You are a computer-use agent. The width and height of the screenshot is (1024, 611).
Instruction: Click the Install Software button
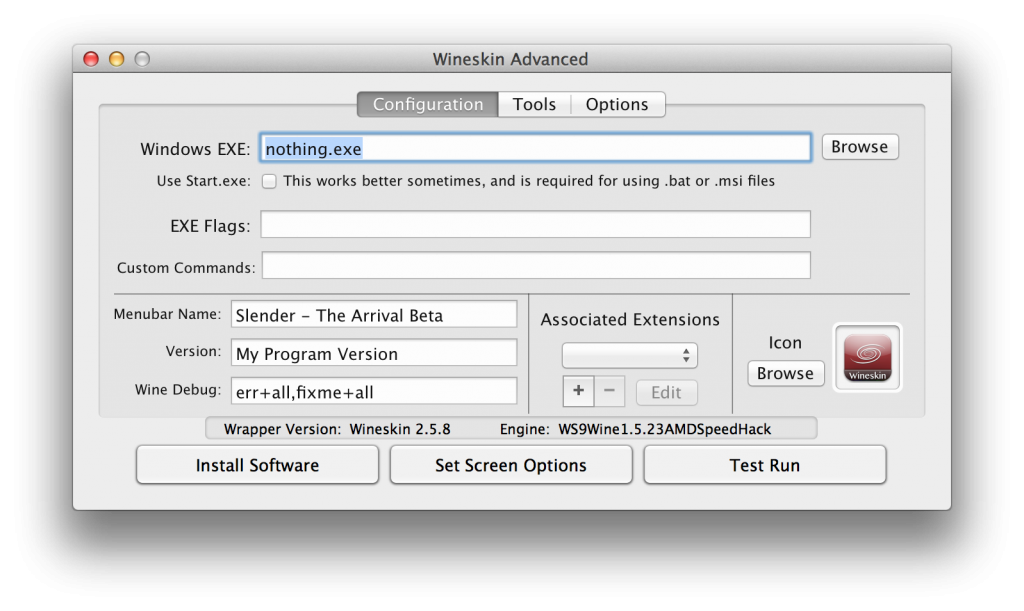pyautogui.click(x=257, y=465)
